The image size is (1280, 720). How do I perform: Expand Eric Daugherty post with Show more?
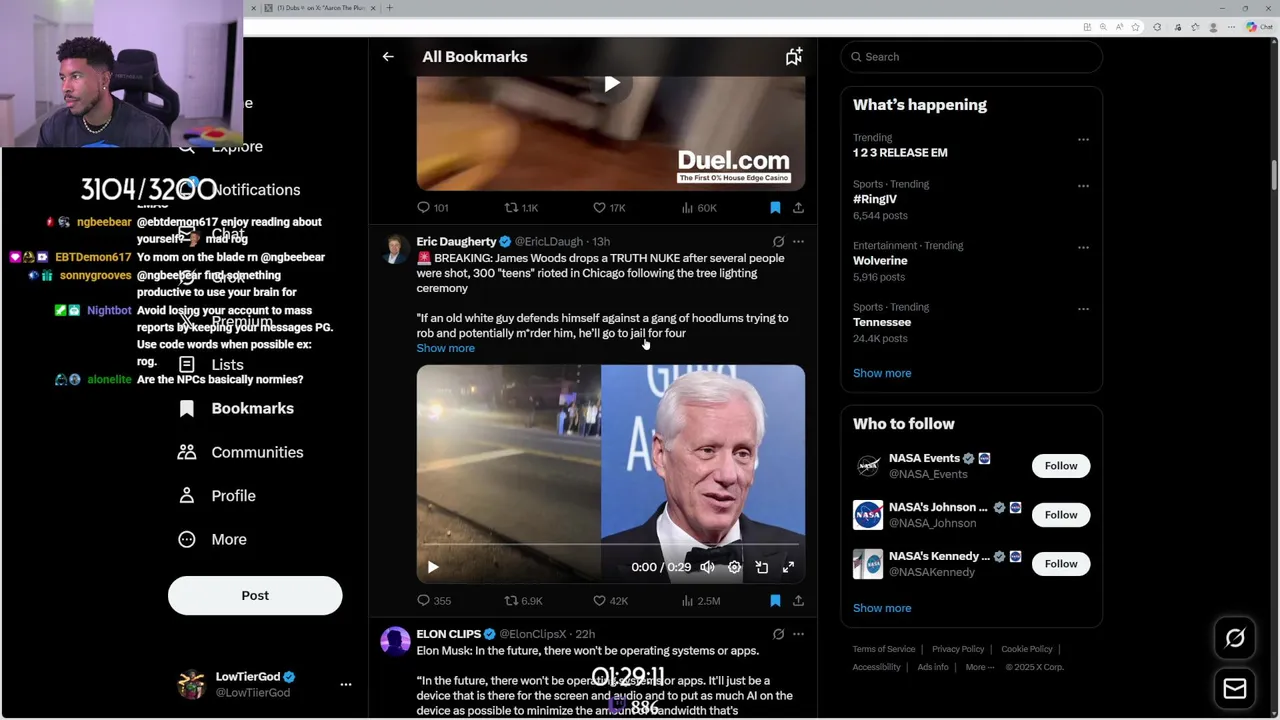click(445, 348)
